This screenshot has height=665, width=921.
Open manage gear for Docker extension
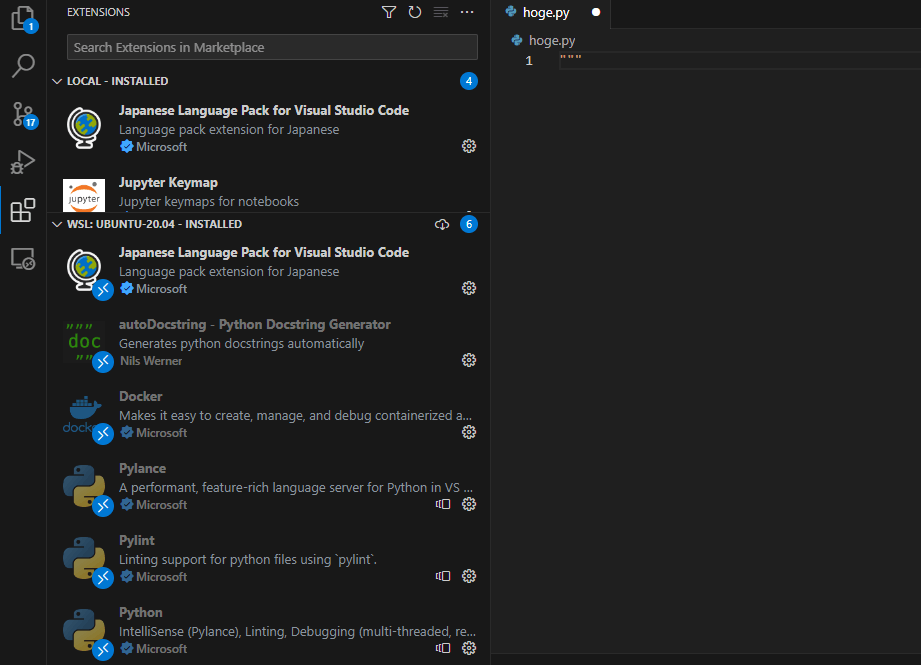tap(469, 432)
